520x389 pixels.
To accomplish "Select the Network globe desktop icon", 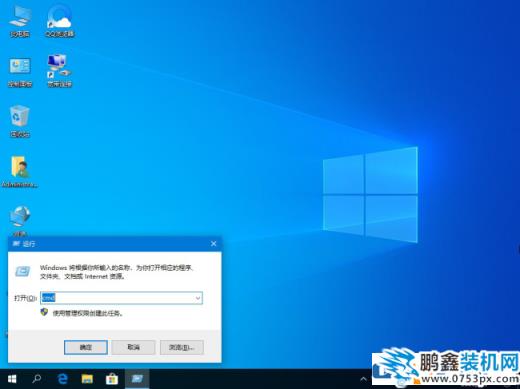I will pyautogui.click(x=20, y=220).
